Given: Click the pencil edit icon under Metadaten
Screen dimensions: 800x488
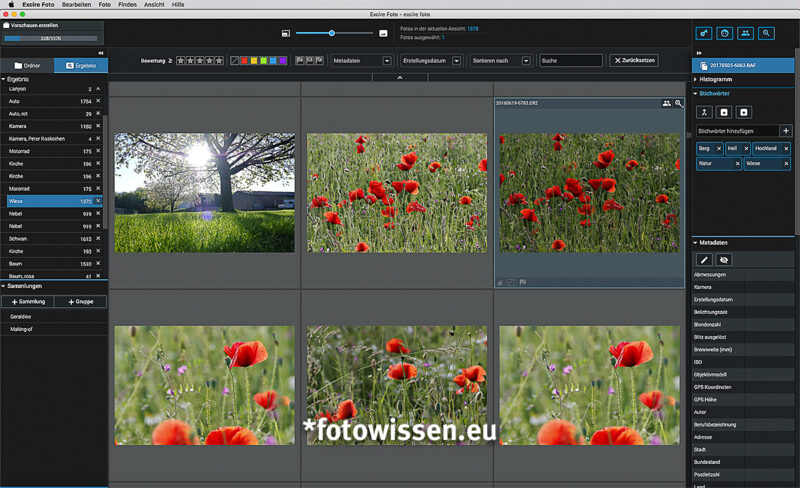Looking at the screenshot, I should [704, 260].
